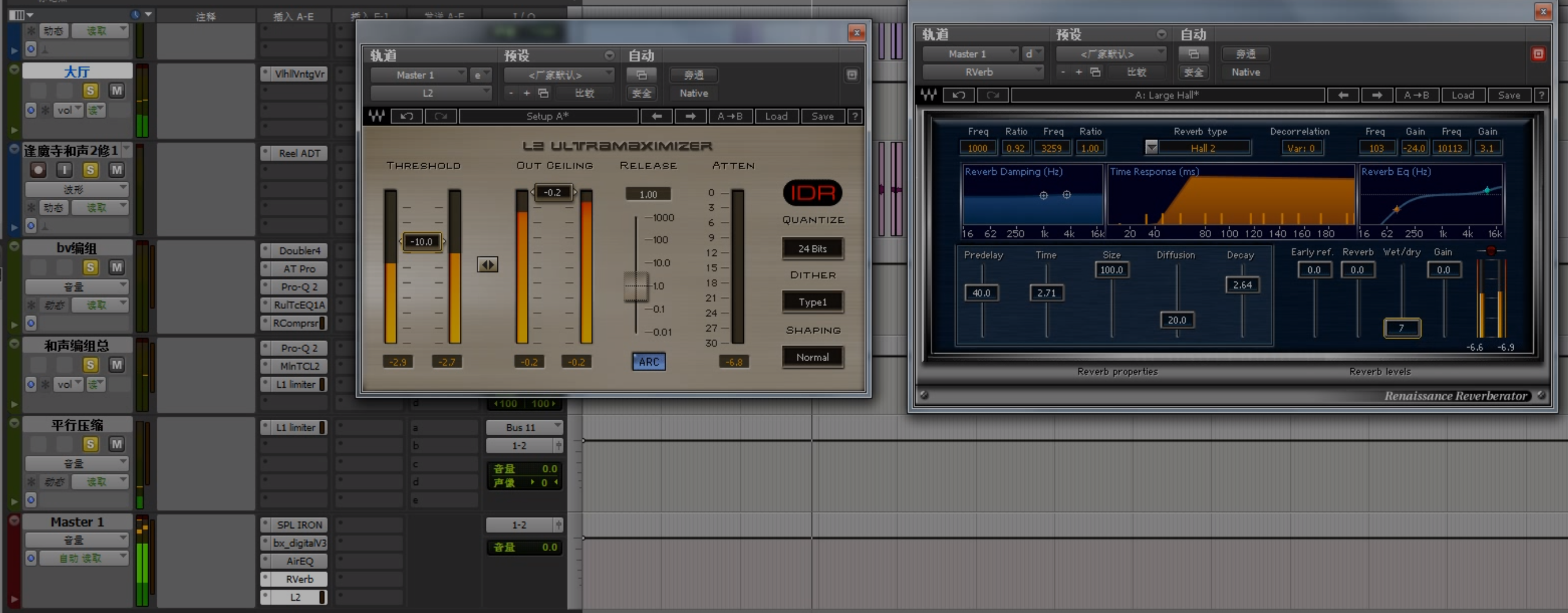Click the IDR logo button
Screen dimensions: 1568x613
coord(812,193)
